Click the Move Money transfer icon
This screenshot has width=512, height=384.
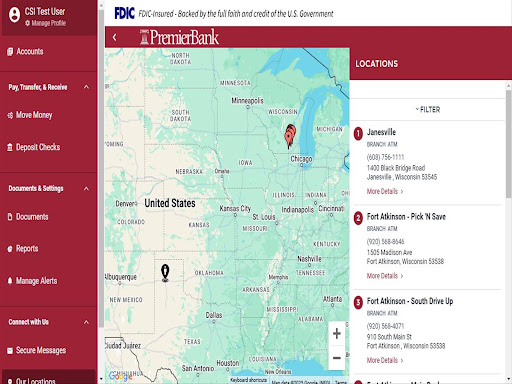pyautogui.click(x=10, y=115)
